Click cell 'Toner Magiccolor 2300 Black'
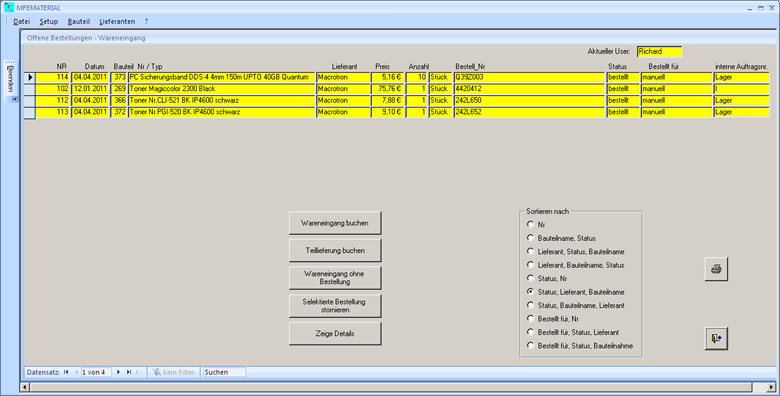Viewport: 780px width, 396px height. pos(221,89)
